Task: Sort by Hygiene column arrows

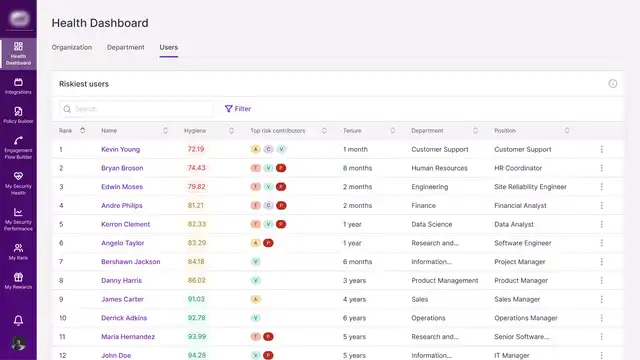Action: (231, 131)
